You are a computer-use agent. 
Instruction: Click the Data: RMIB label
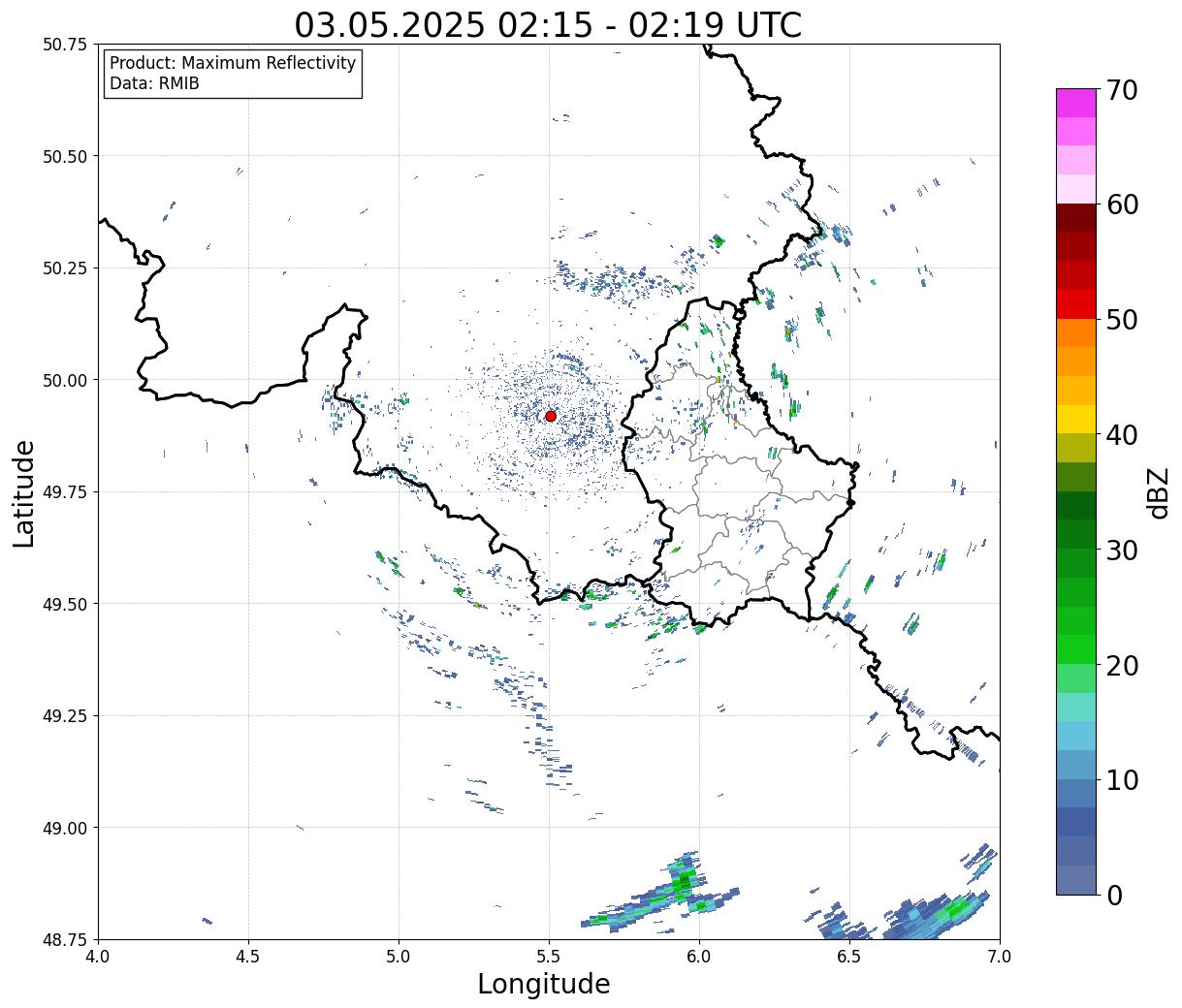click(x=154, y=83)
